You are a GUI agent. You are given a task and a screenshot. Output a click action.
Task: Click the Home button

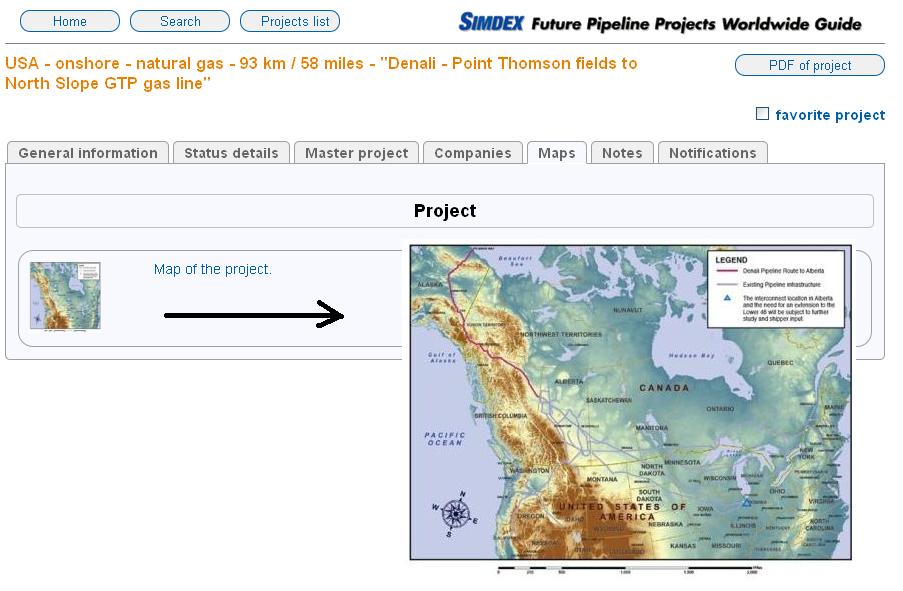[70, 21]
